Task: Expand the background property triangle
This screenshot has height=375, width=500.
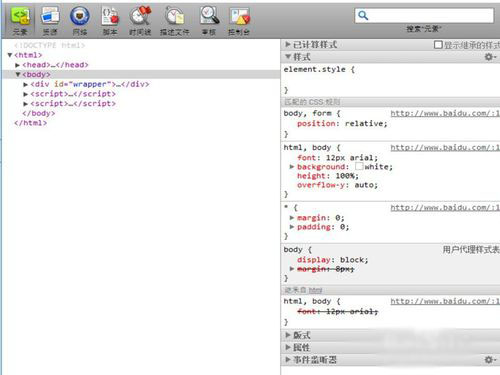Action: [292, 167]
